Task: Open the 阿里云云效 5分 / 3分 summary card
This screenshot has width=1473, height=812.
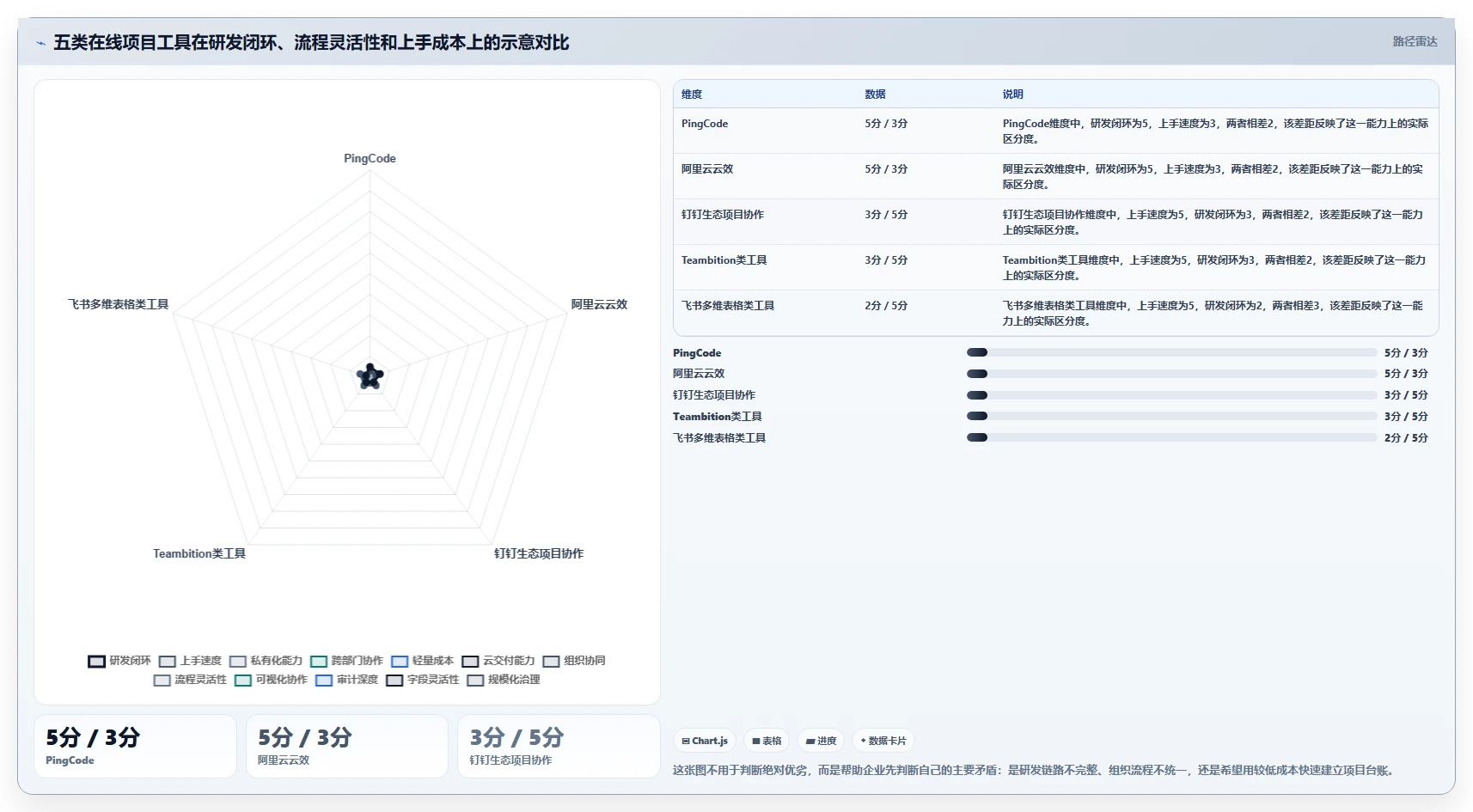Action: coord(347,746)
